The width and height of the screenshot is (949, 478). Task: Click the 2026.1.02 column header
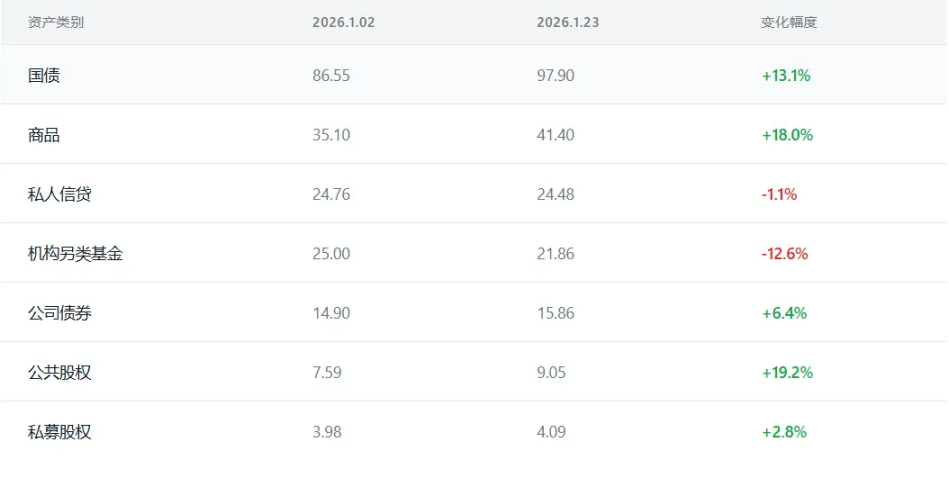tap(343, 22)
